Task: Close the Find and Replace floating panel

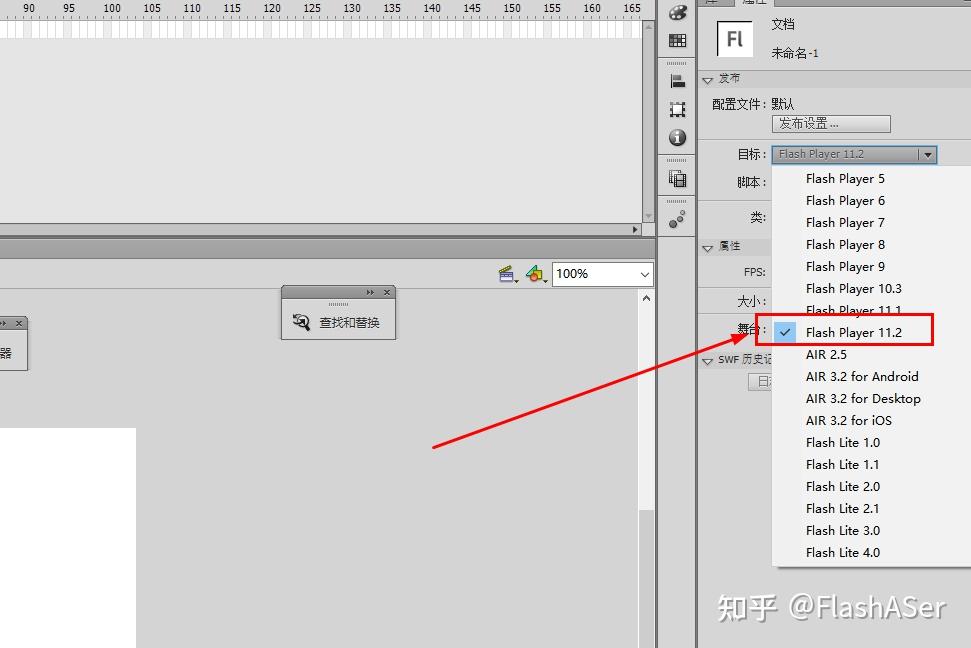Action: point(387,292)
